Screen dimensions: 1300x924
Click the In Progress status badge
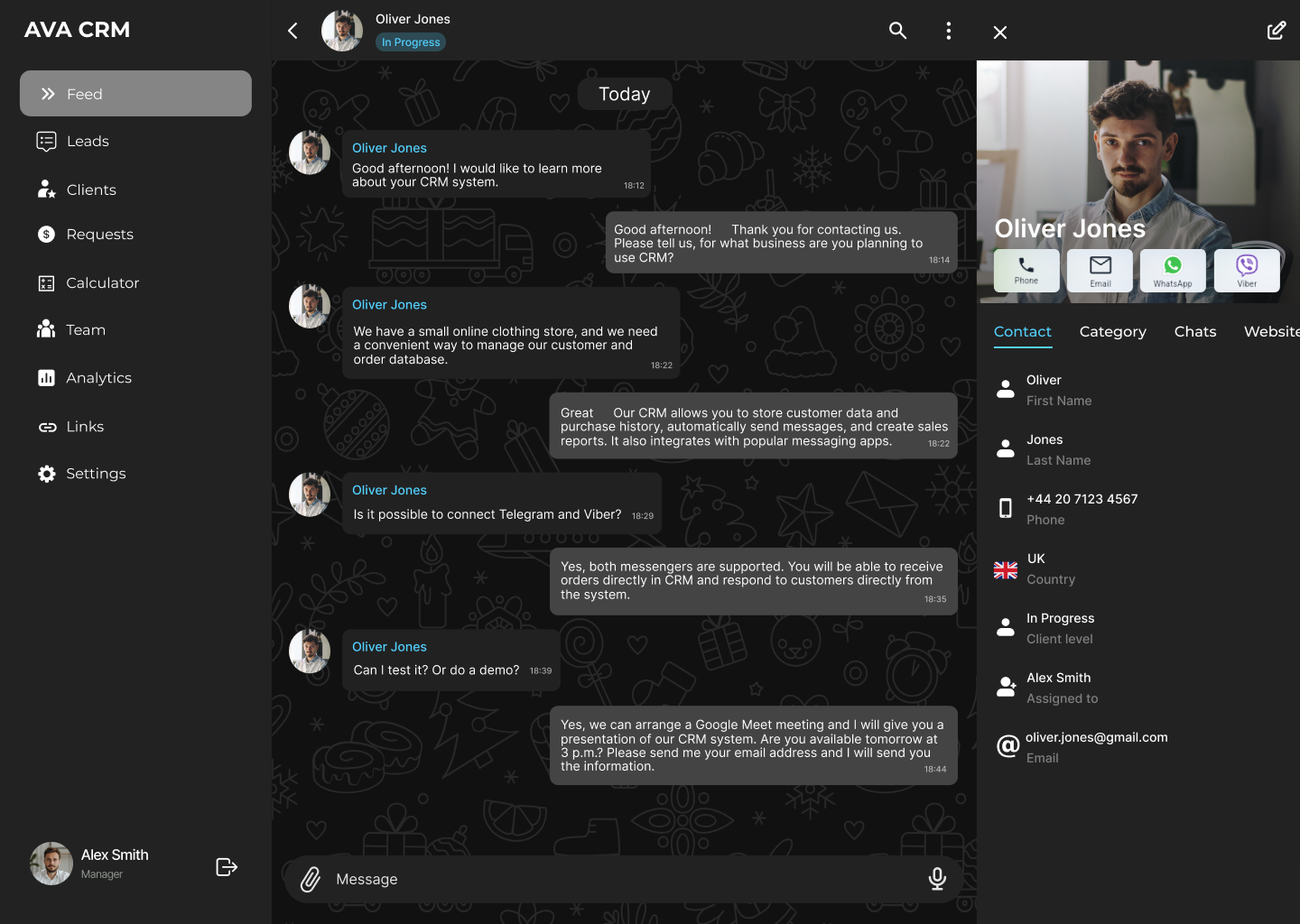click(411, 42)
